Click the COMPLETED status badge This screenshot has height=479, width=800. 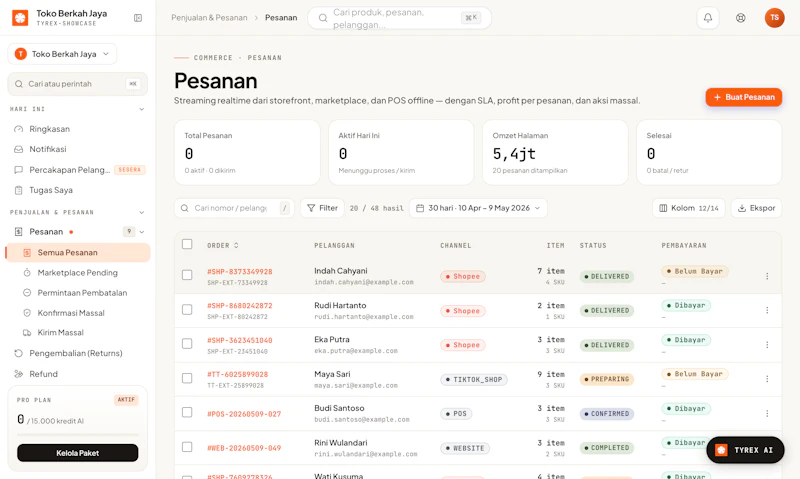pos(607,448)
